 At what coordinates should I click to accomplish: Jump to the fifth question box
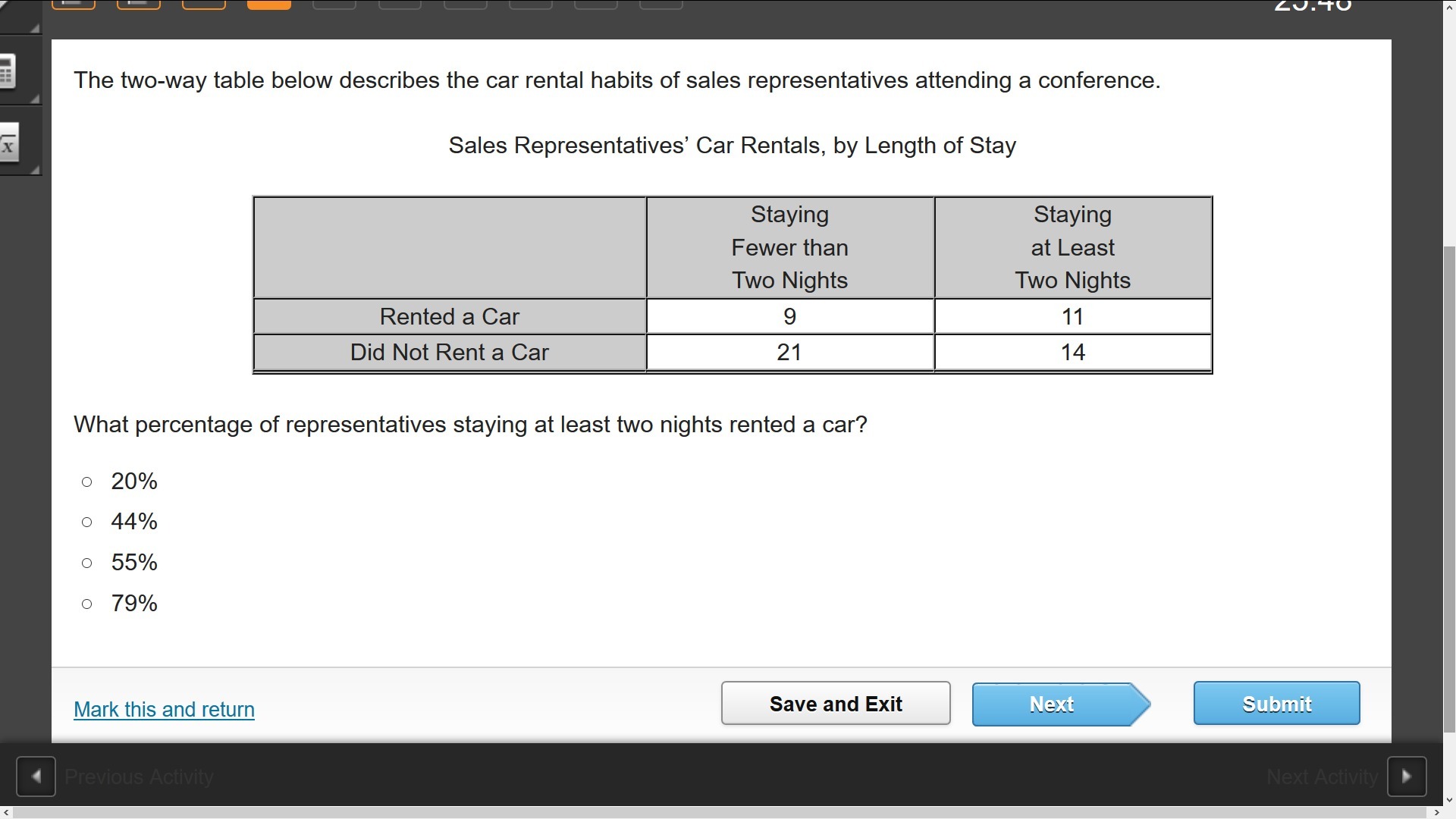click(x=334, y=5)
